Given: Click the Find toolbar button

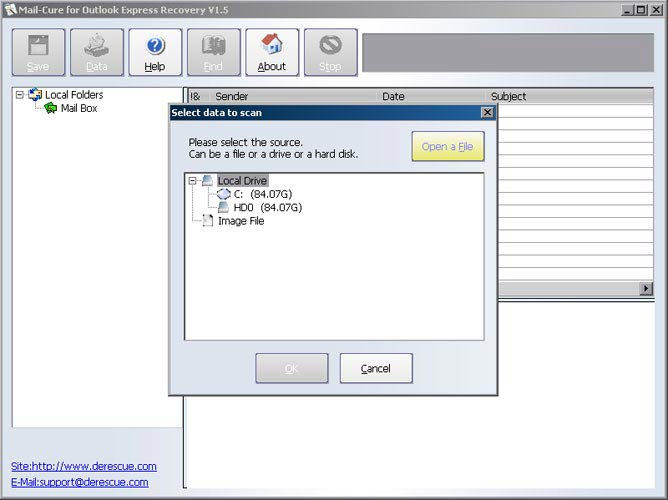Looking at the screenshot, I should click(x=213, y=52).
